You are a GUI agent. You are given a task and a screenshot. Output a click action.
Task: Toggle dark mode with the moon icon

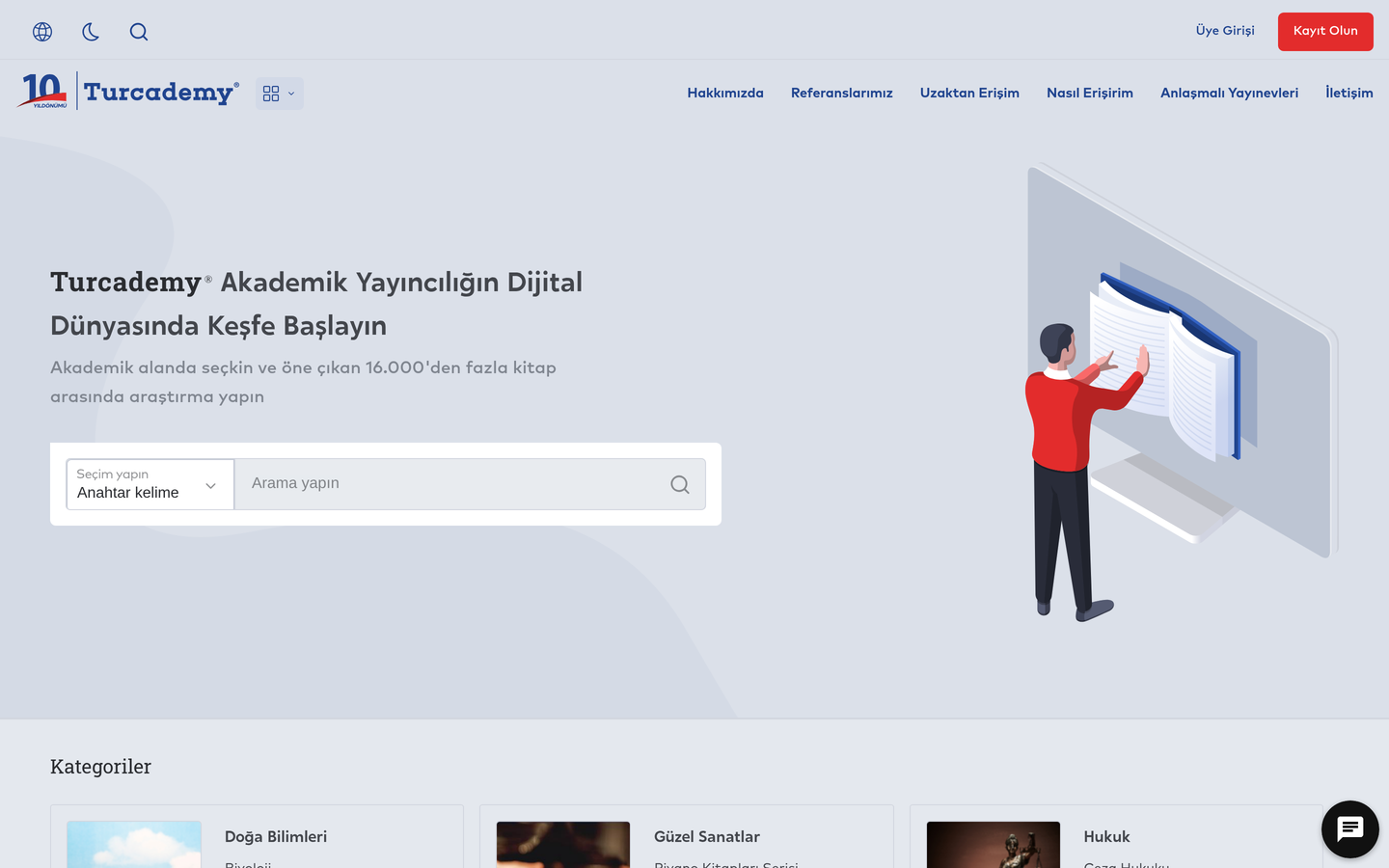(91, 32)
